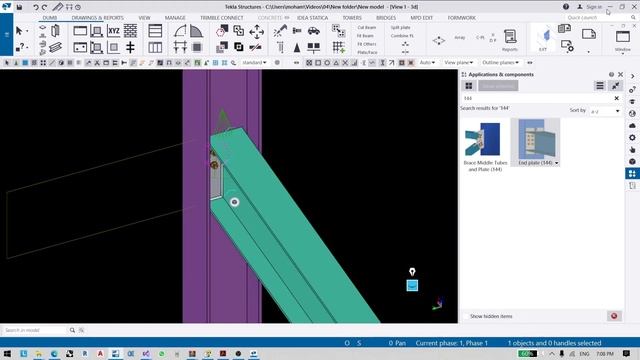
Task: Open Windows Start menu
Action: click(7, 353)
